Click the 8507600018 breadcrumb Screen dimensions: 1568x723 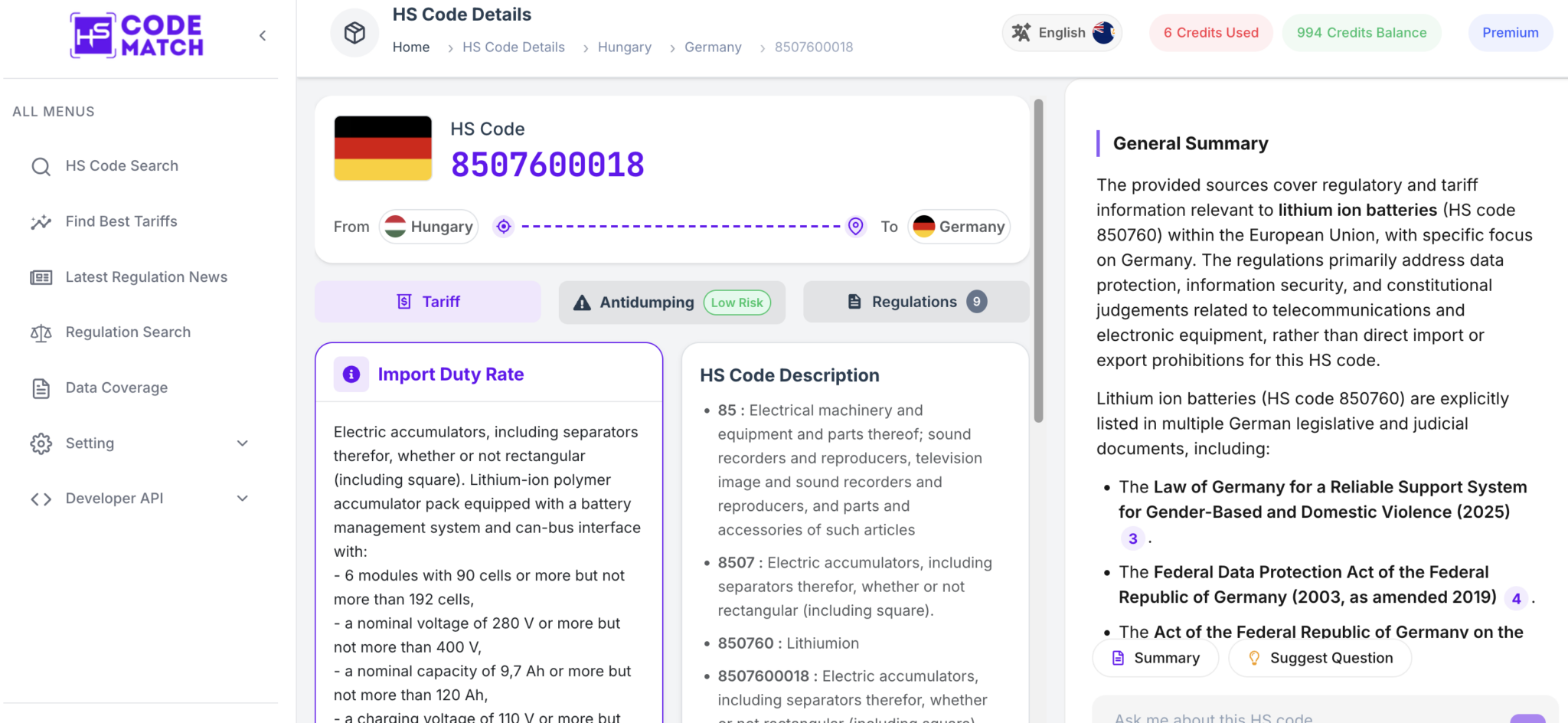[814, 47]
